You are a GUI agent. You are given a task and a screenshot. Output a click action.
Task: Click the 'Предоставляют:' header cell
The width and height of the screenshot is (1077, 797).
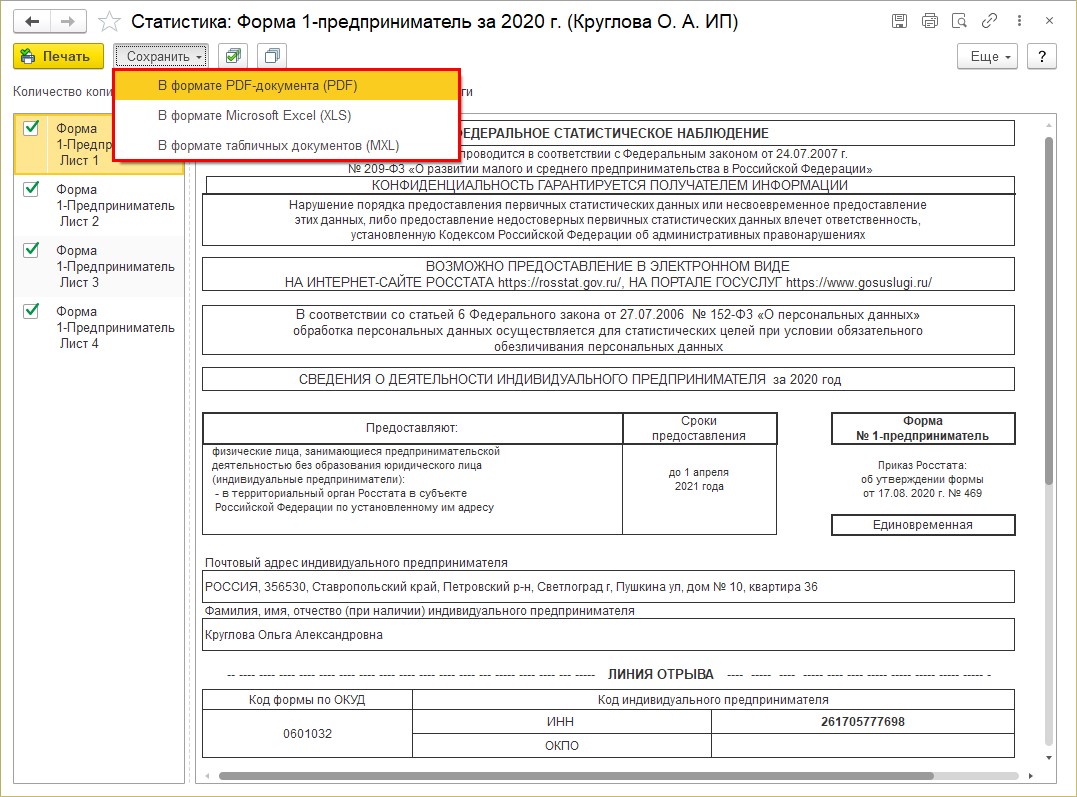tap(412, 428)
